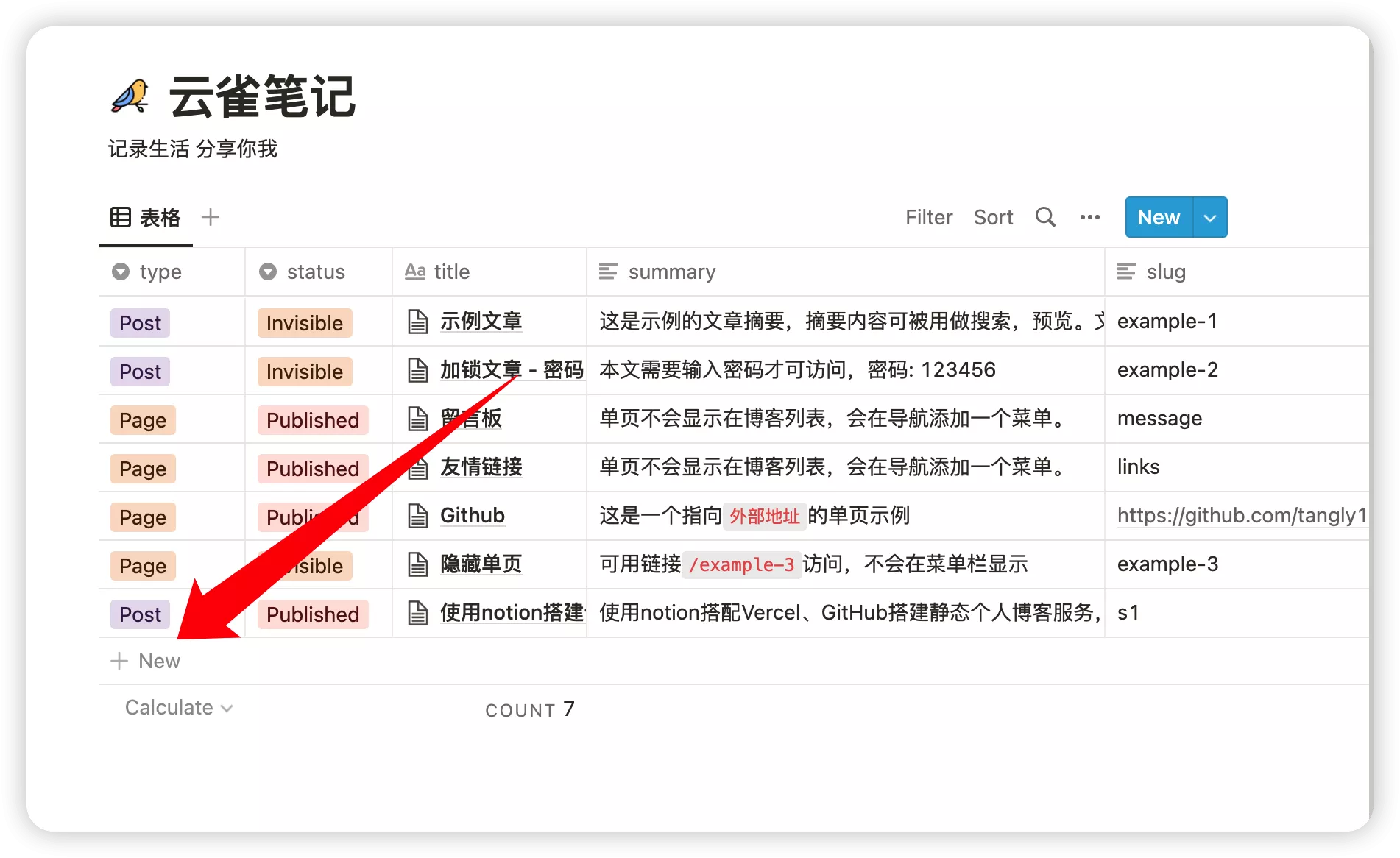
Task: Open the Filter menu
Action: pyautogui.click(x=928, y=217)
